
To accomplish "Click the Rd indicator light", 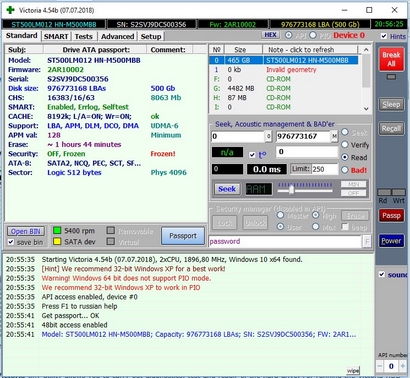I will point(384,192).
